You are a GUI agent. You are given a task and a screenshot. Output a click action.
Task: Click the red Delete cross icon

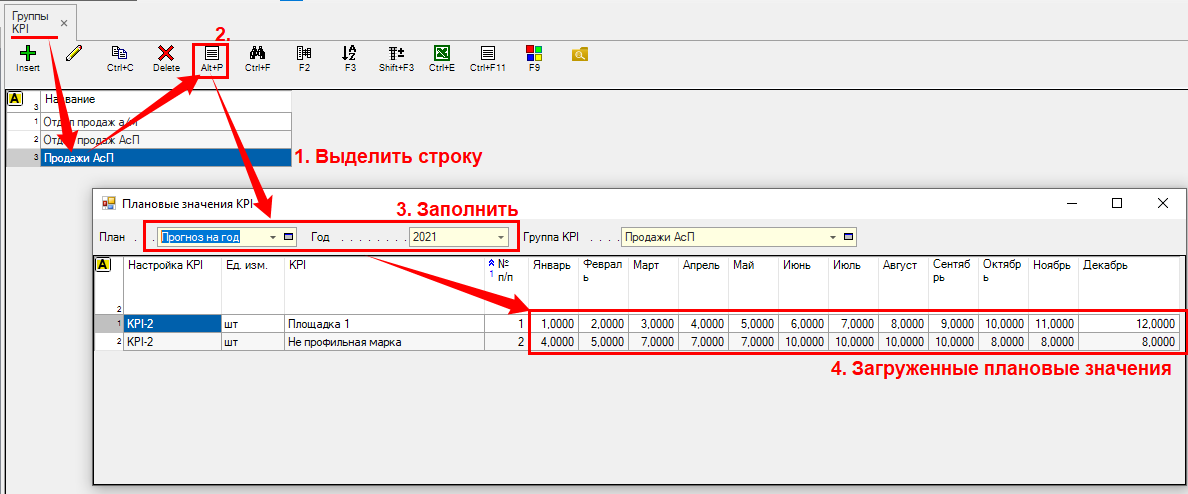coord(166,52)
